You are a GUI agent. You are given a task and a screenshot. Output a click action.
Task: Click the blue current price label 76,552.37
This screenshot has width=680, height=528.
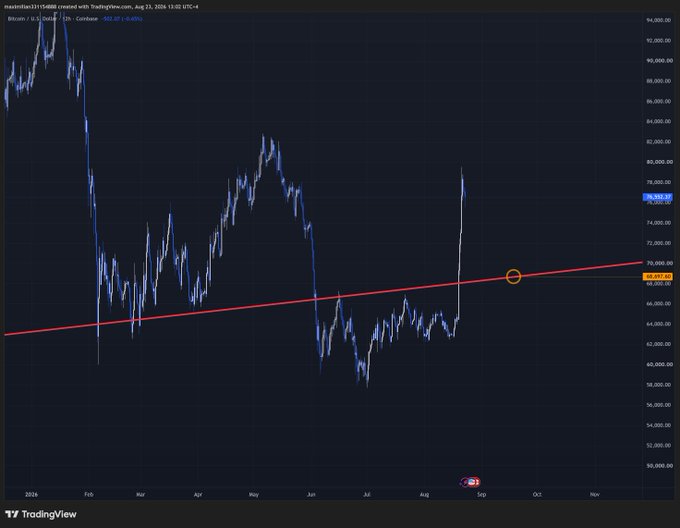point(658,197)
